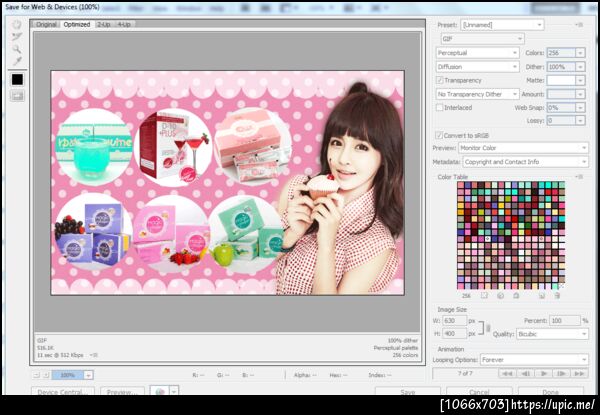Open the Preview Monitor Color dropdown
This screenshot has height=415, width=600.
pyautogui.click(x=523, y=148)
